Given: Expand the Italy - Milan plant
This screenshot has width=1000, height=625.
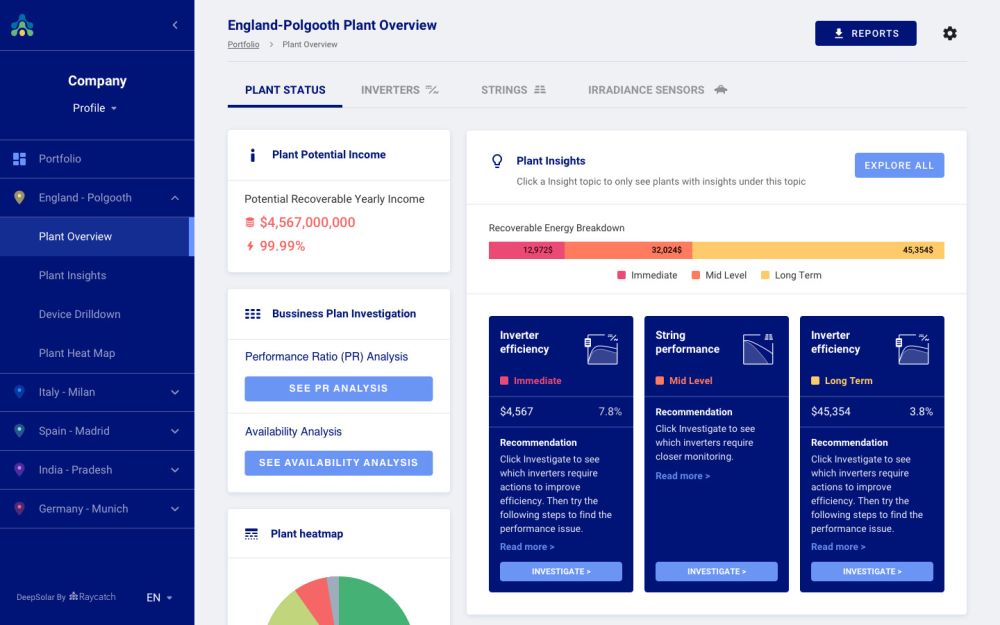Looking at the screenshot, I should click(x=96, y=392).
